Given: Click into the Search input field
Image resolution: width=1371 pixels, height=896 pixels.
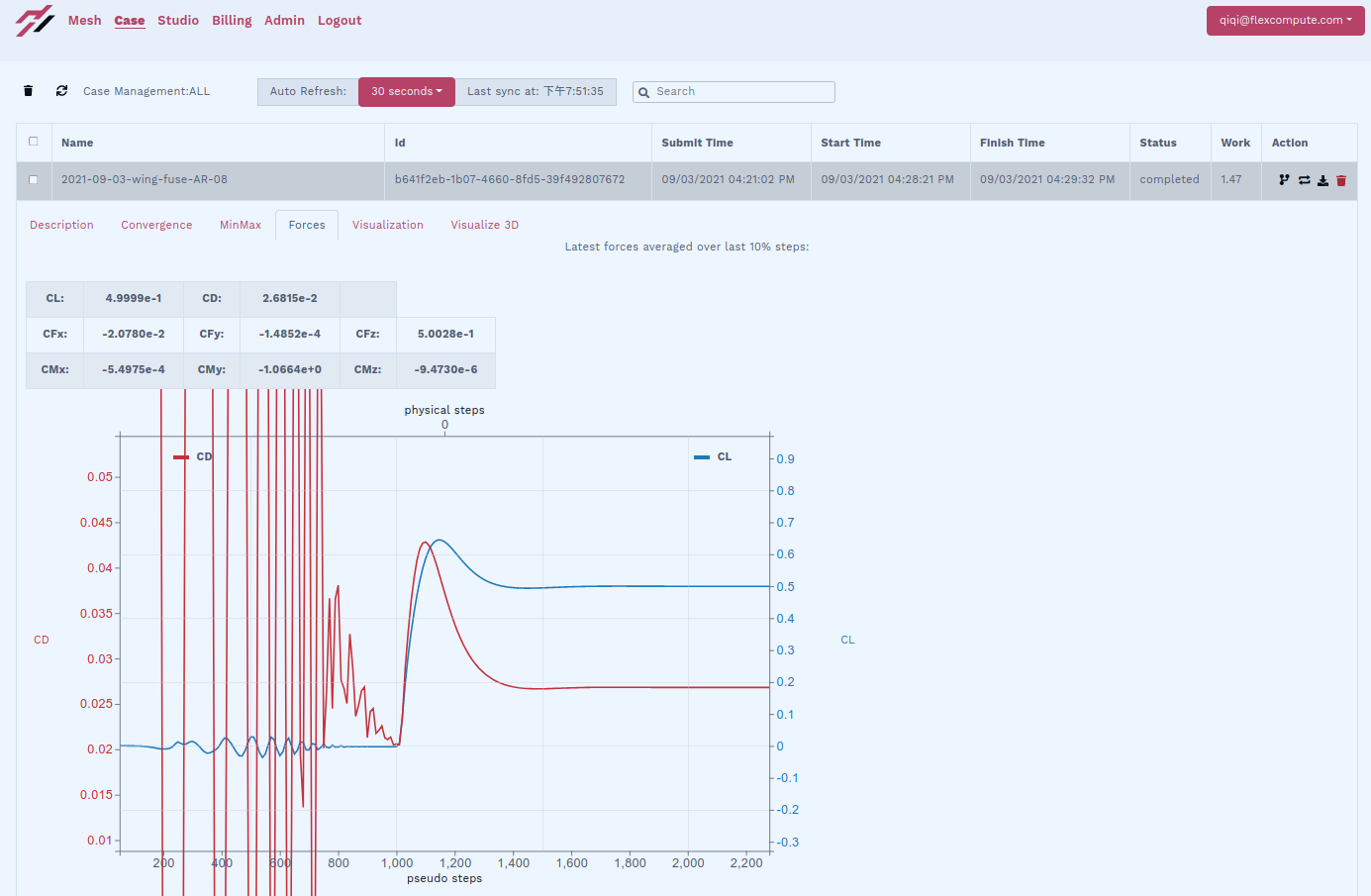Looking at the screenshot, I should [x=742, y=91].
